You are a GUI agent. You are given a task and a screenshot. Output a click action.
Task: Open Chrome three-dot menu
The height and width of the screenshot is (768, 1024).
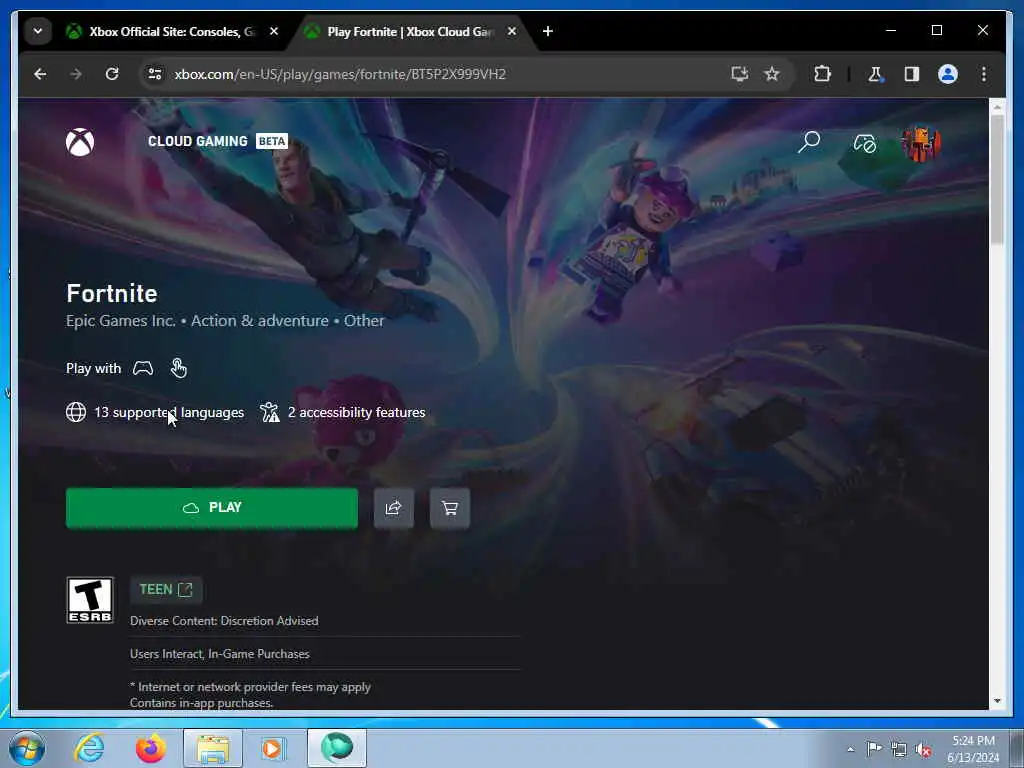pyautogui.click(x=984, y=74)
